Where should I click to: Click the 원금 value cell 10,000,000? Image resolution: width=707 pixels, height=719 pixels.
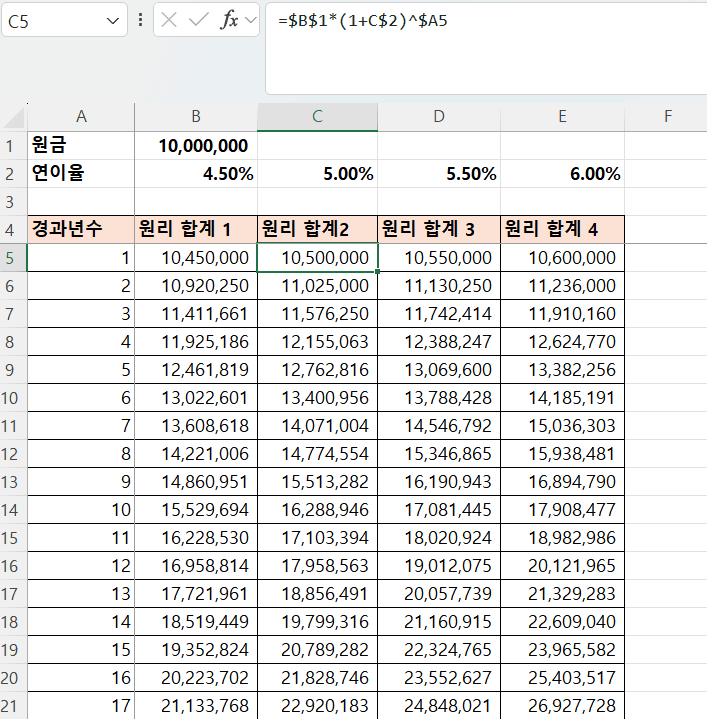[x=196, y=146]
